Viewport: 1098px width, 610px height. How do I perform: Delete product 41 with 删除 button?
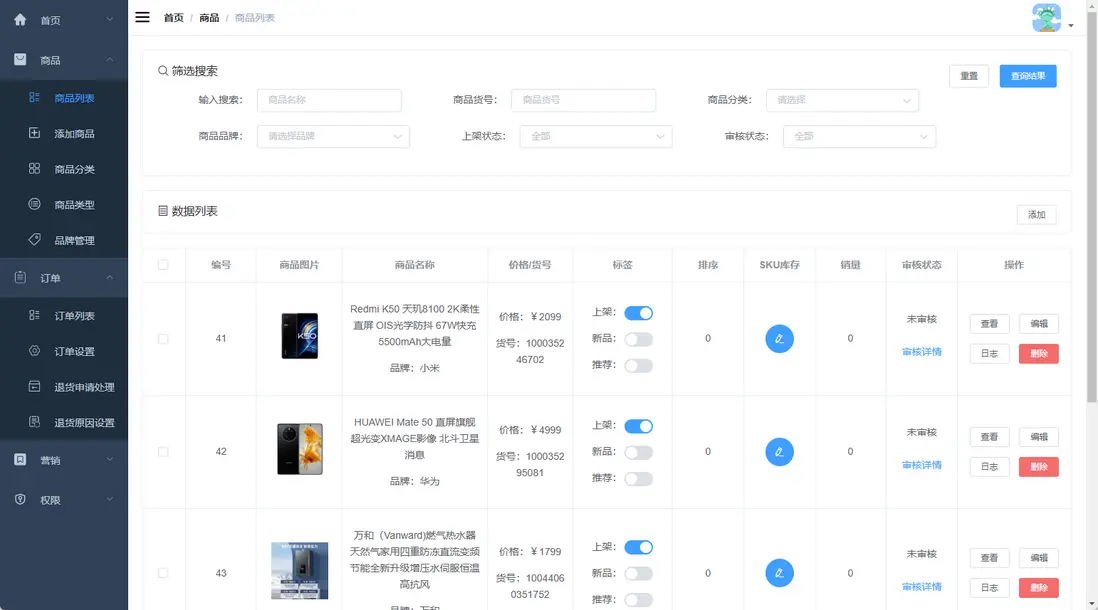1038,354
